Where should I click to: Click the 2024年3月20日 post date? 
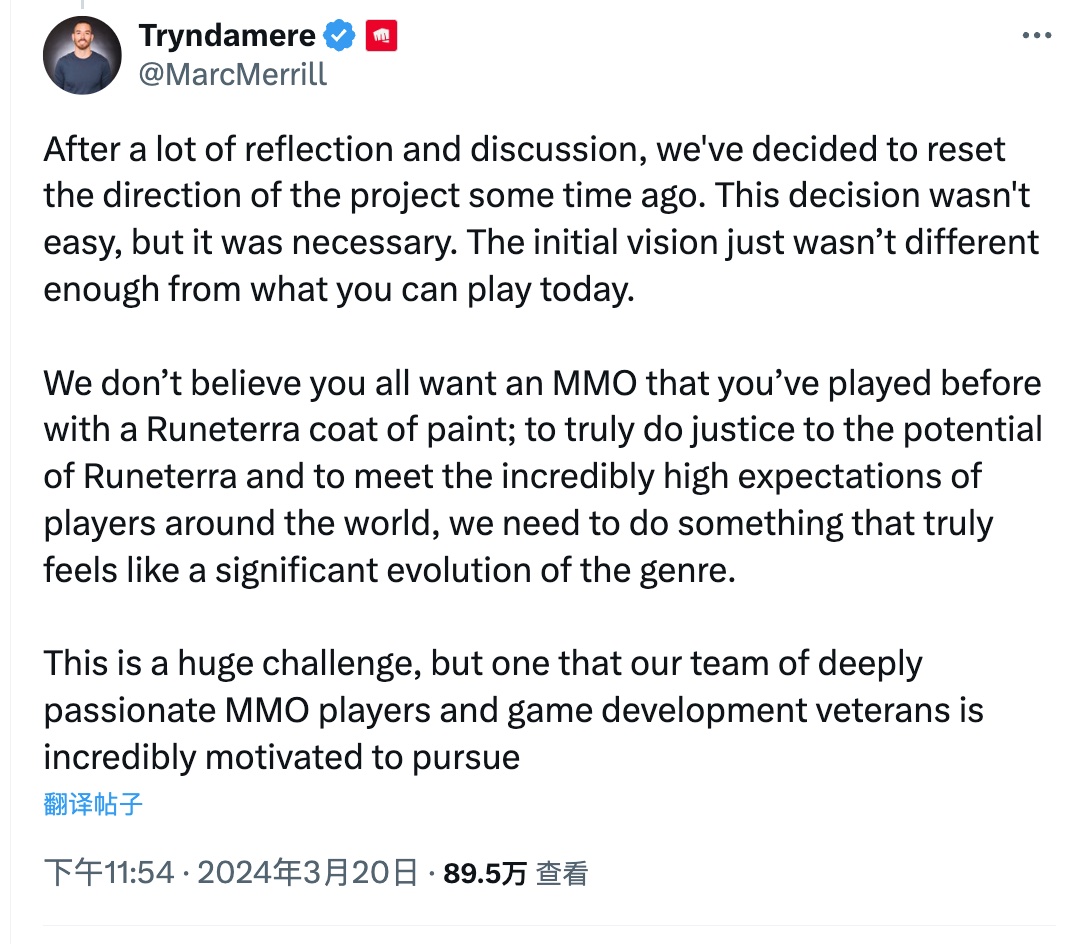[x=308, y=873]
